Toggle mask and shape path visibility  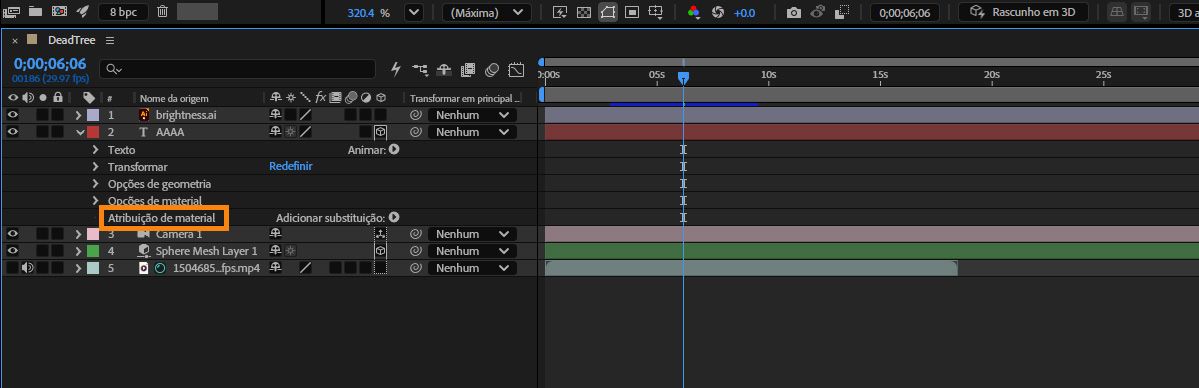coord(608,12)
